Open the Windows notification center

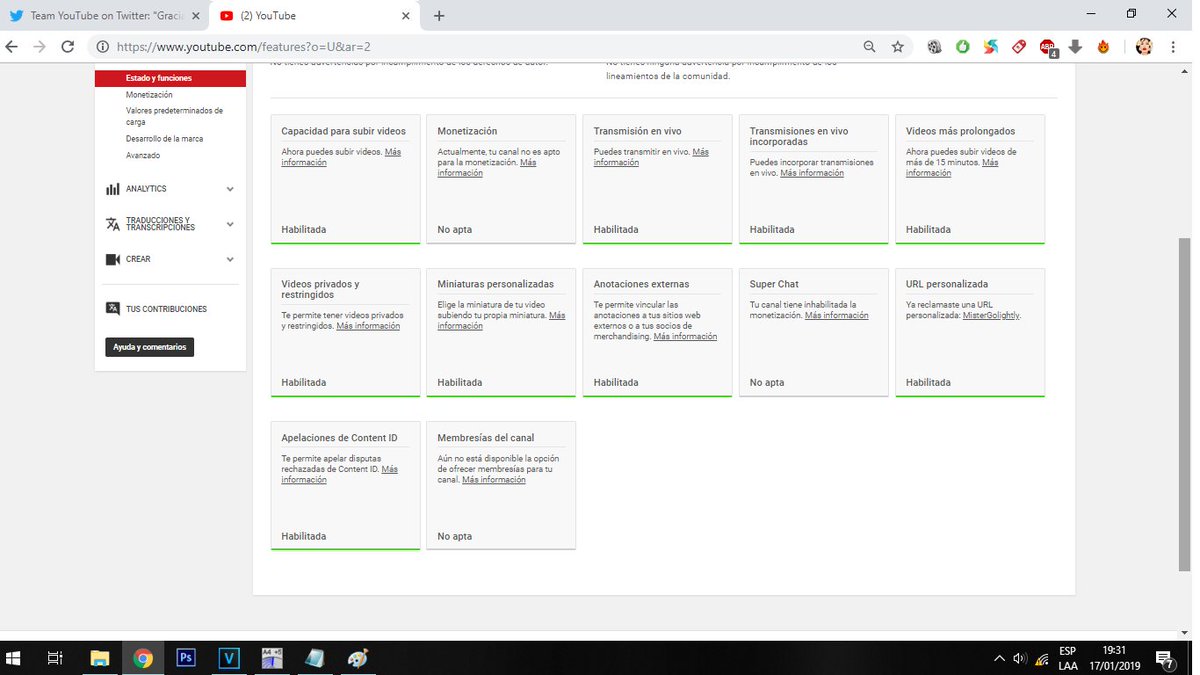point(1165,658)
